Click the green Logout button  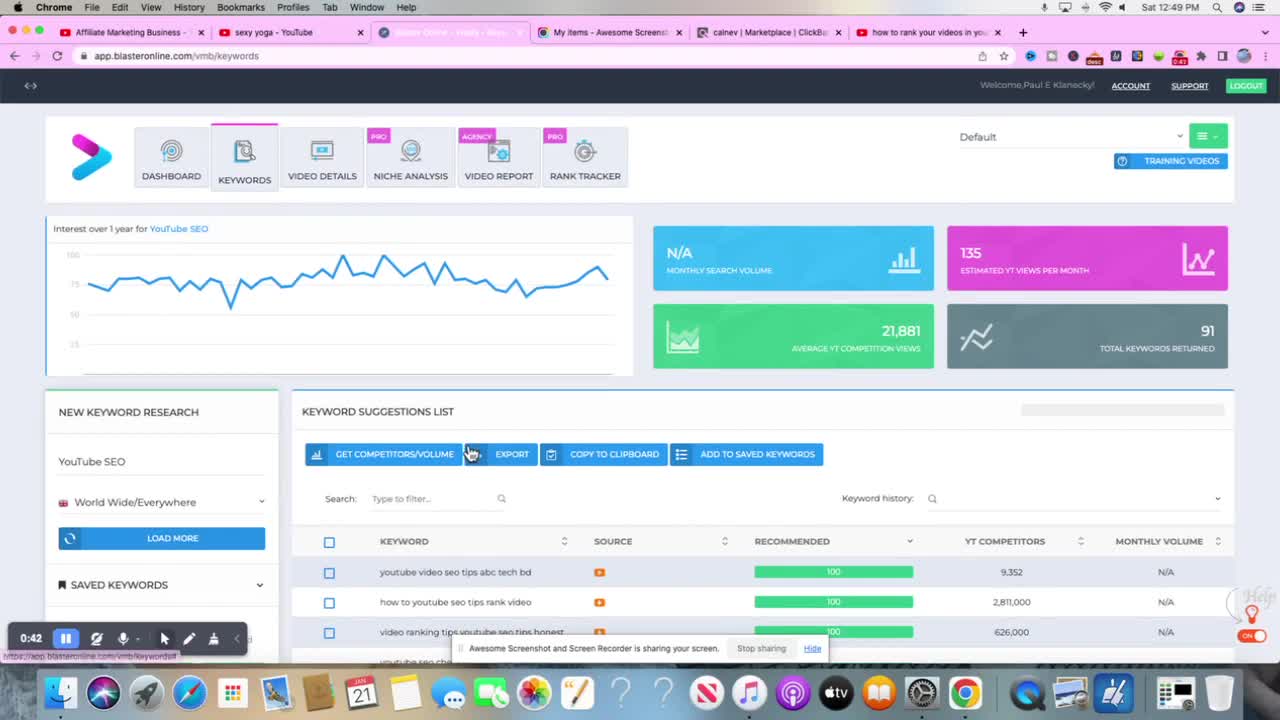pos(1246,86)
